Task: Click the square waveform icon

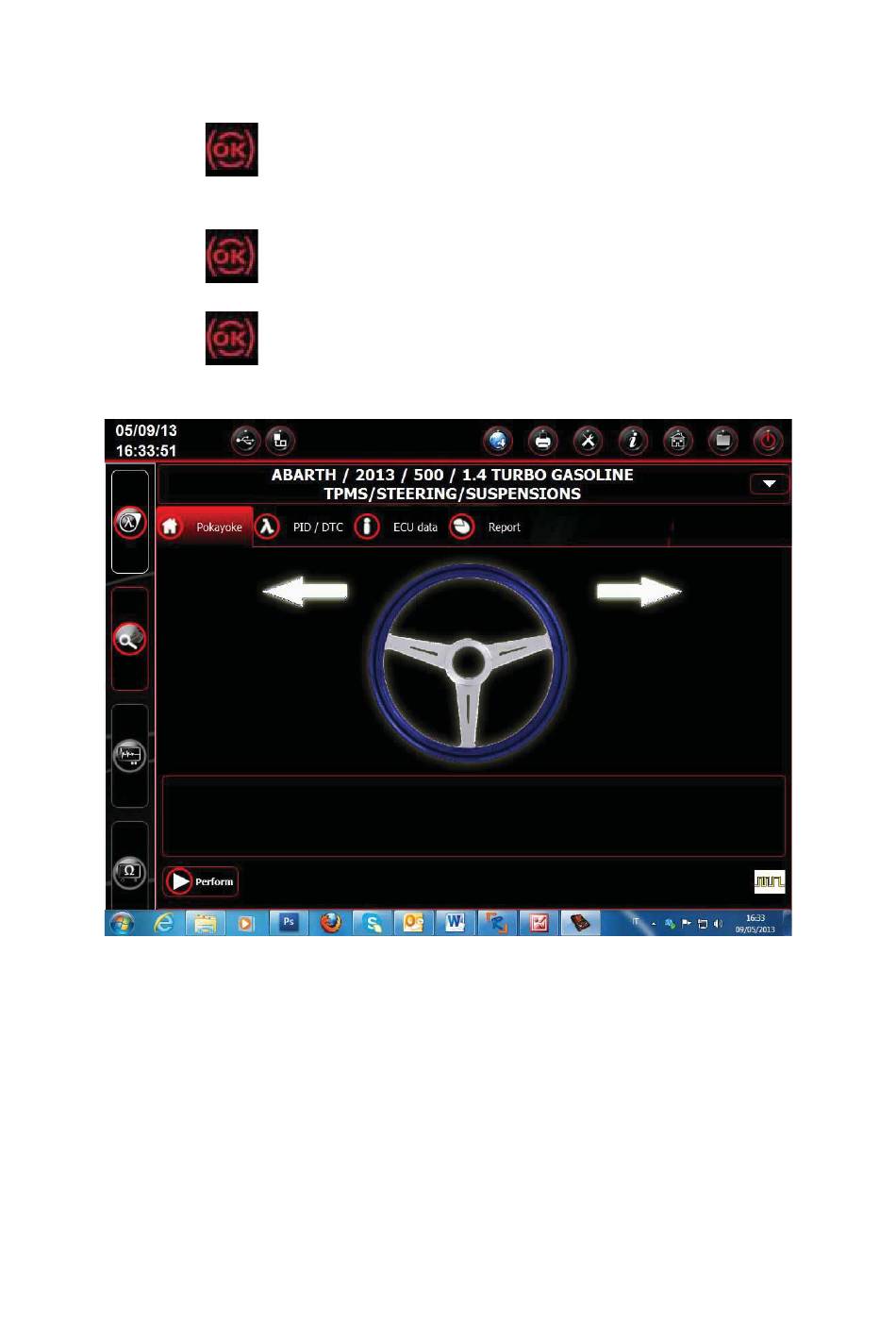Action: (x=770, y=882)
